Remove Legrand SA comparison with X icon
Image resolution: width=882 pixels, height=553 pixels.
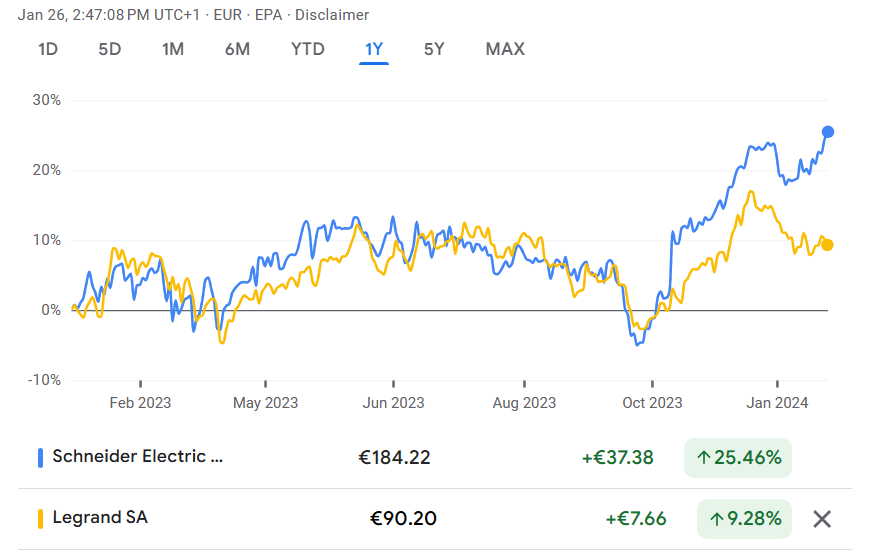(x=822, y=519)
